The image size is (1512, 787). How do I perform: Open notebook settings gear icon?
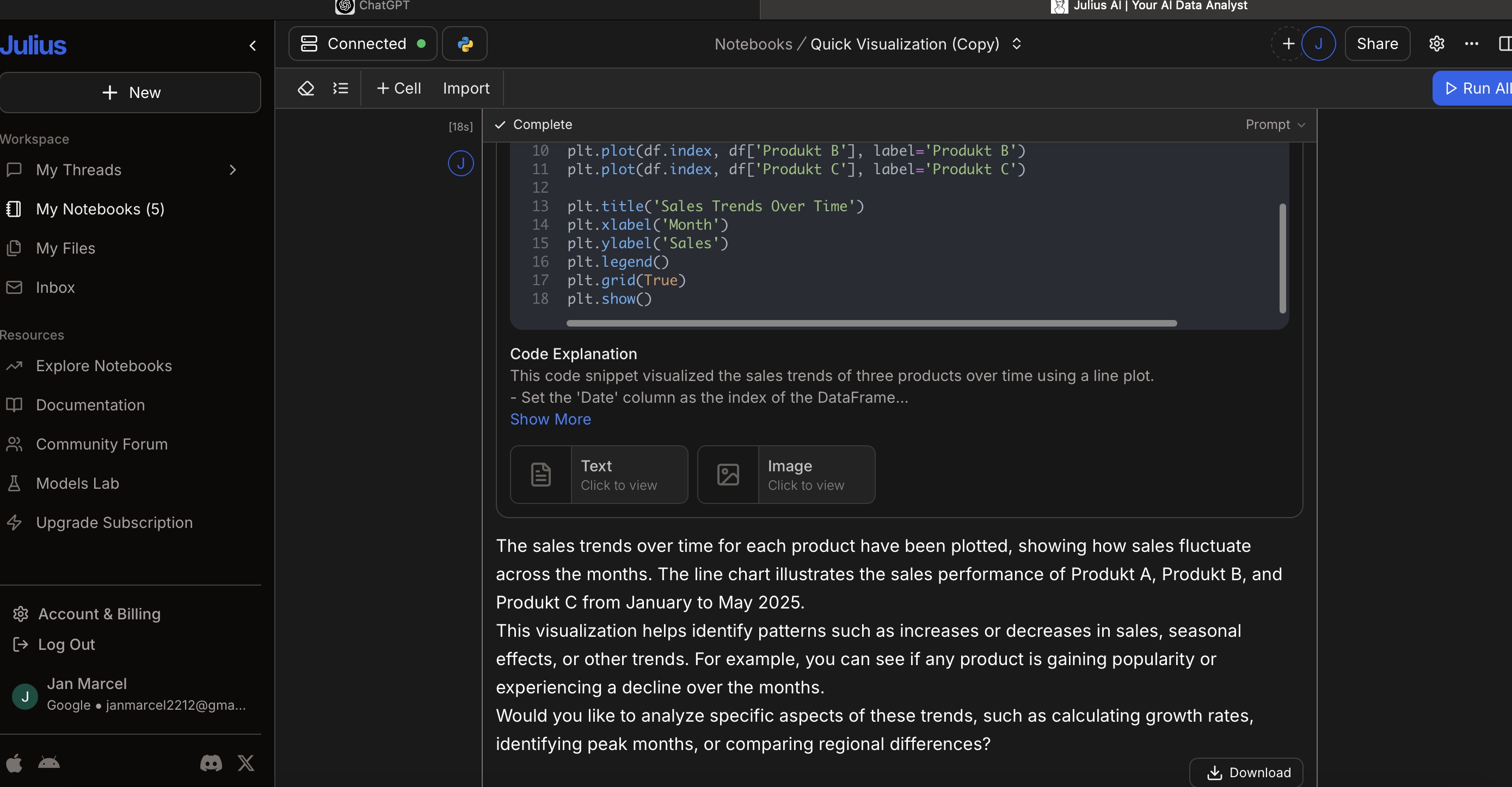point(1436,44)
